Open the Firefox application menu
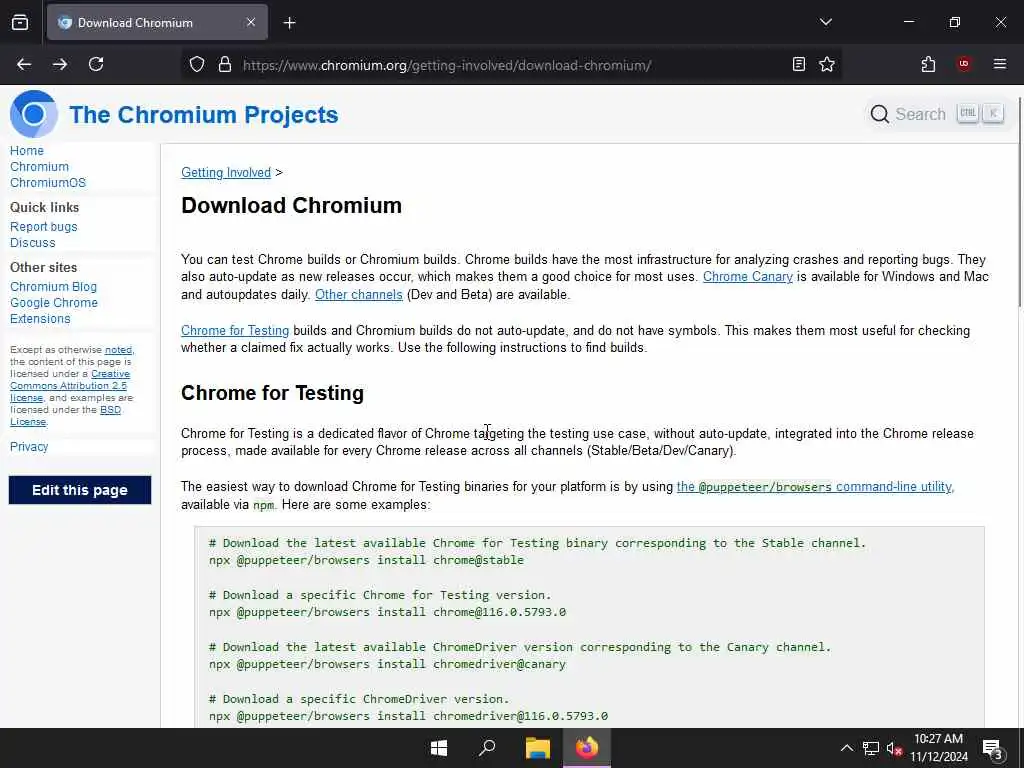The image size is (1024, 768). (x=1000, y=64)
